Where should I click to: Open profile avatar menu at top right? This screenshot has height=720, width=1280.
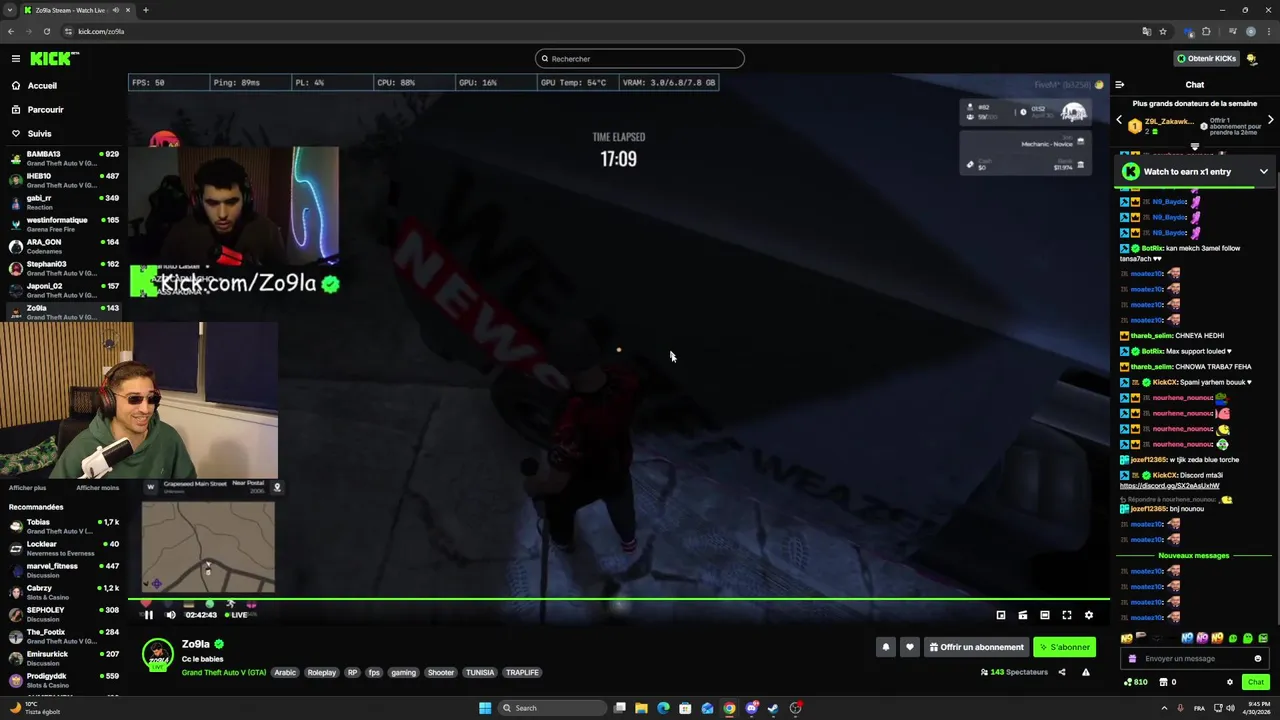point(1252,59)
